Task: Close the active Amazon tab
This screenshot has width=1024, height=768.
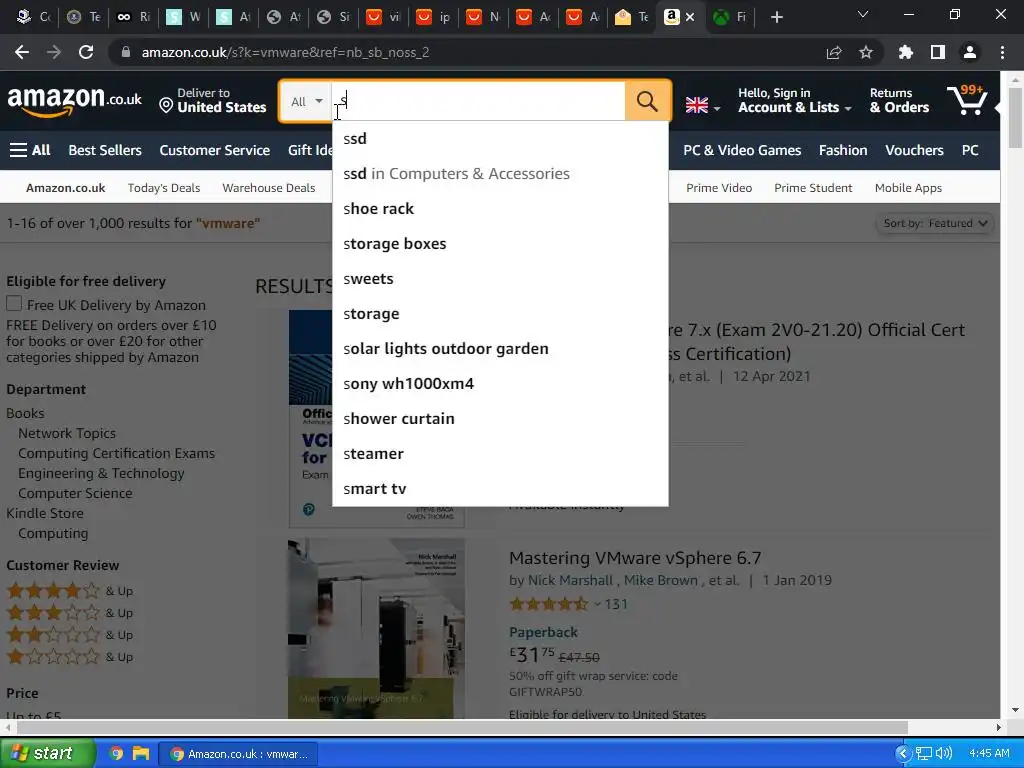Action: point(690,17)
